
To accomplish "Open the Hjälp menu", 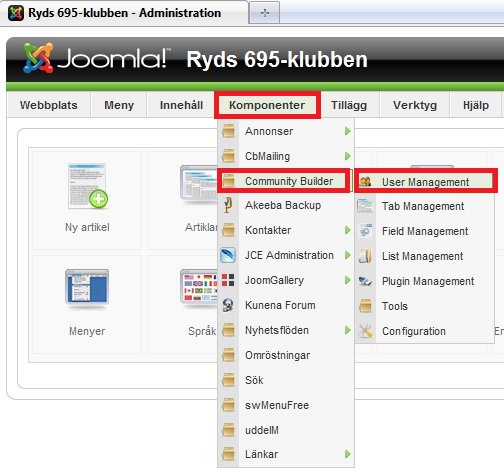I will coord(476,105).
